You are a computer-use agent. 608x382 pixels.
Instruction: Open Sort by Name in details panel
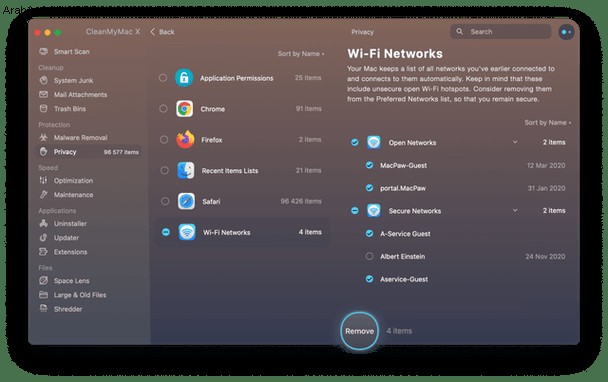click(x=548, y=123)
